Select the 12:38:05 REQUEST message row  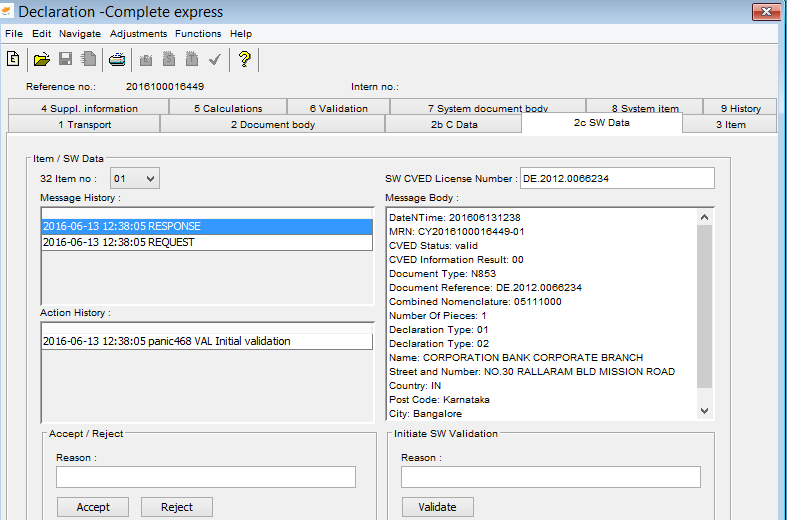click(207, 242)
